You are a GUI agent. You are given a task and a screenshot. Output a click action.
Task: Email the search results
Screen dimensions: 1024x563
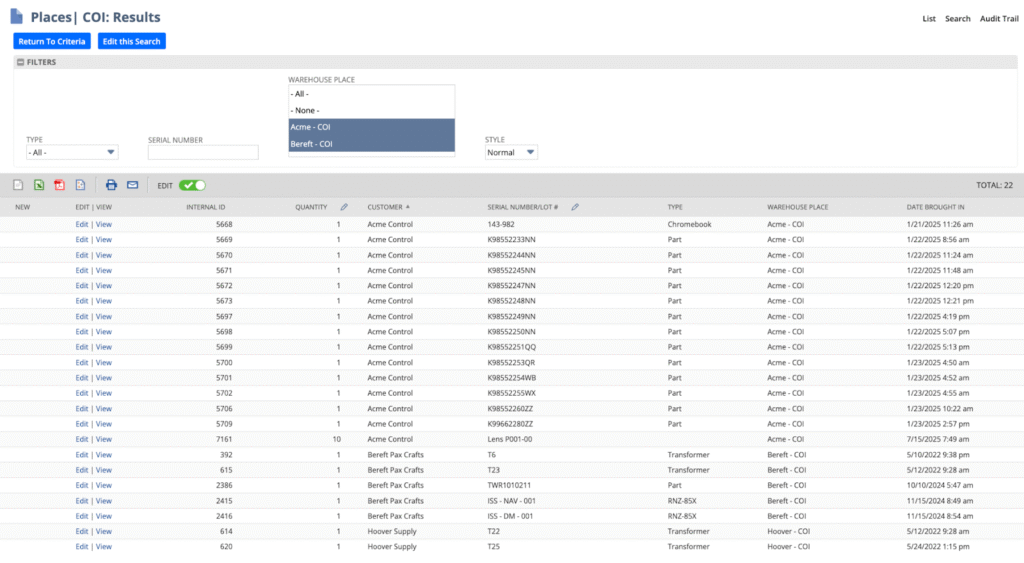tap(132, 185)
